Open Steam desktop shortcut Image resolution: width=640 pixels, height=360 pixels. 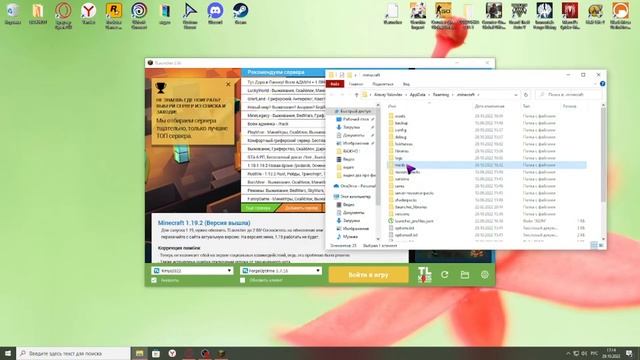click(x=240, y=13)
